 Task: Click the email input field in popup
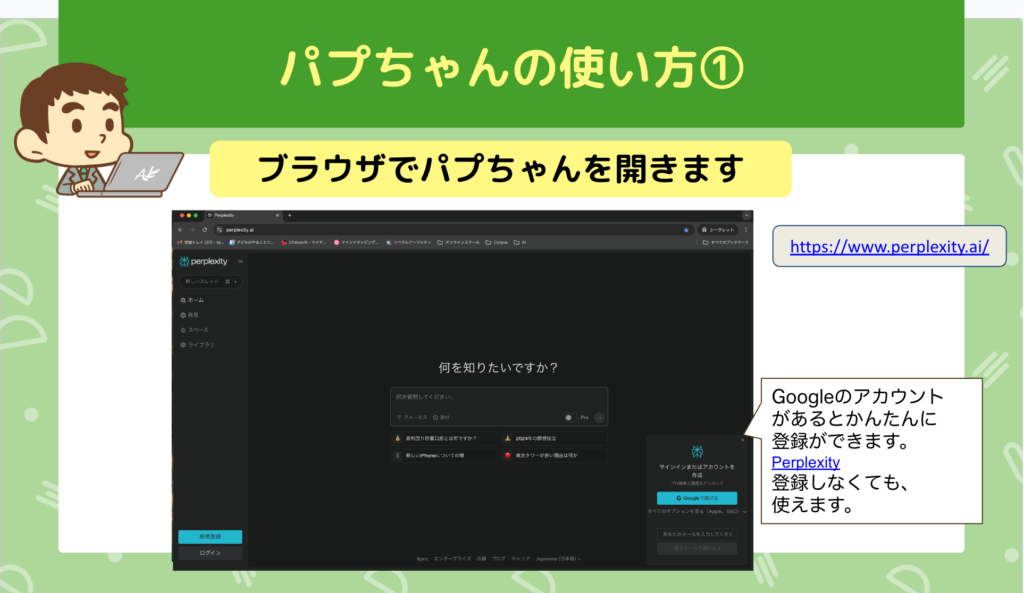(x=697, y=534)
